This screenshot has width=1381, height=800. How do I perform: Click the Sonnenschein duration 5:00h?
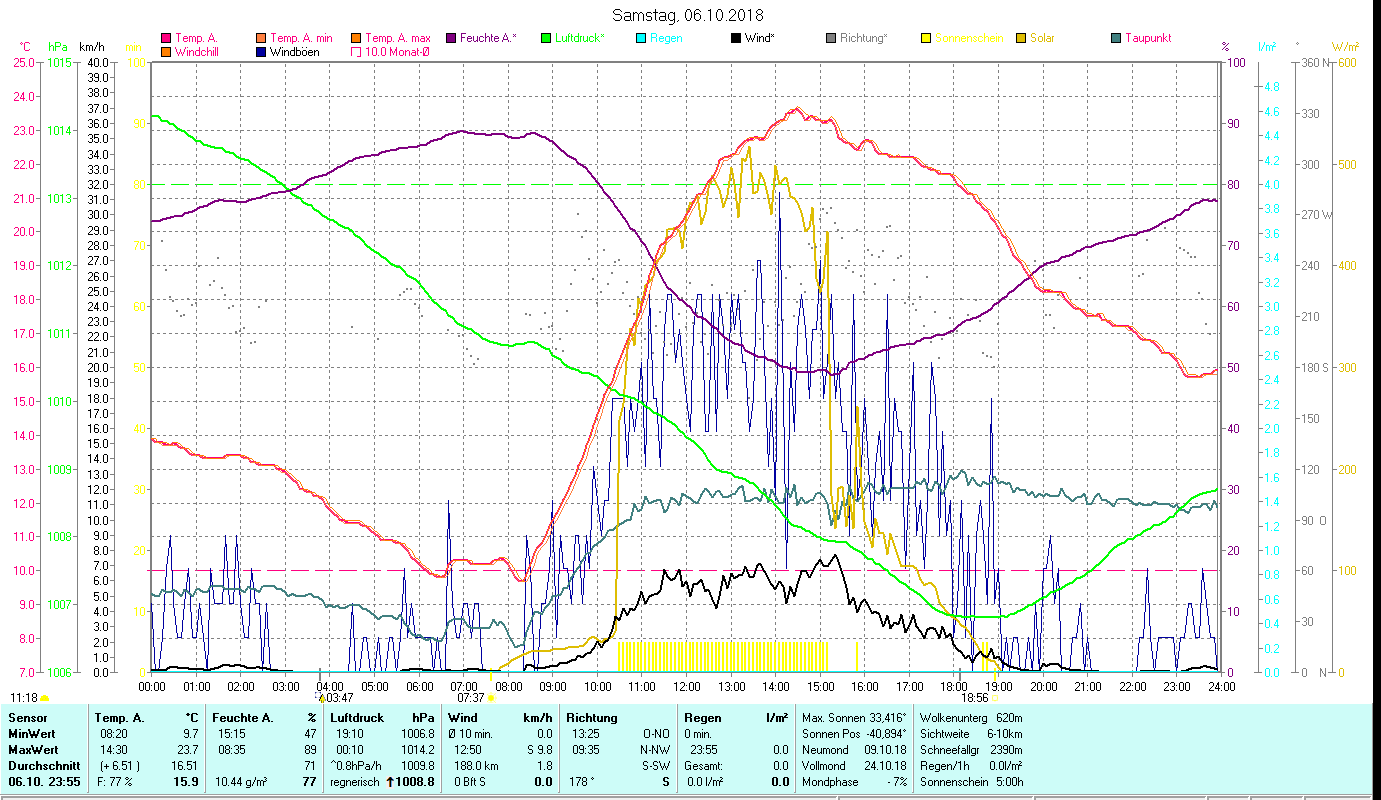click(1008, 782)
